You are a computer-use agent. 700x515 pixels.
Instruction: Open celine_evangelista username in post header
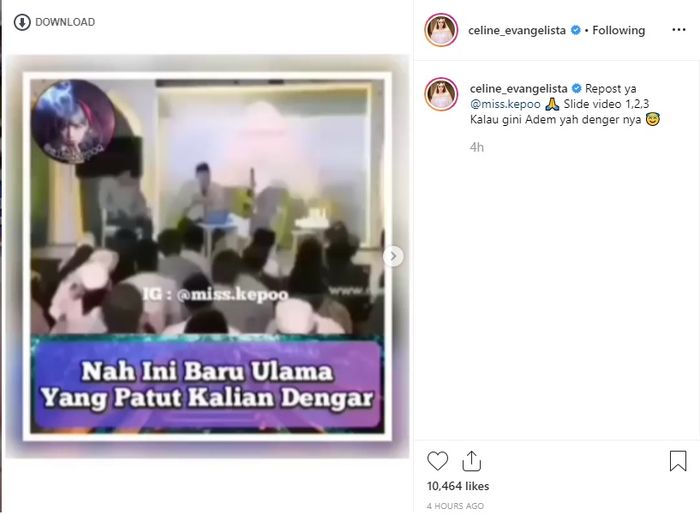pos(517,30)
